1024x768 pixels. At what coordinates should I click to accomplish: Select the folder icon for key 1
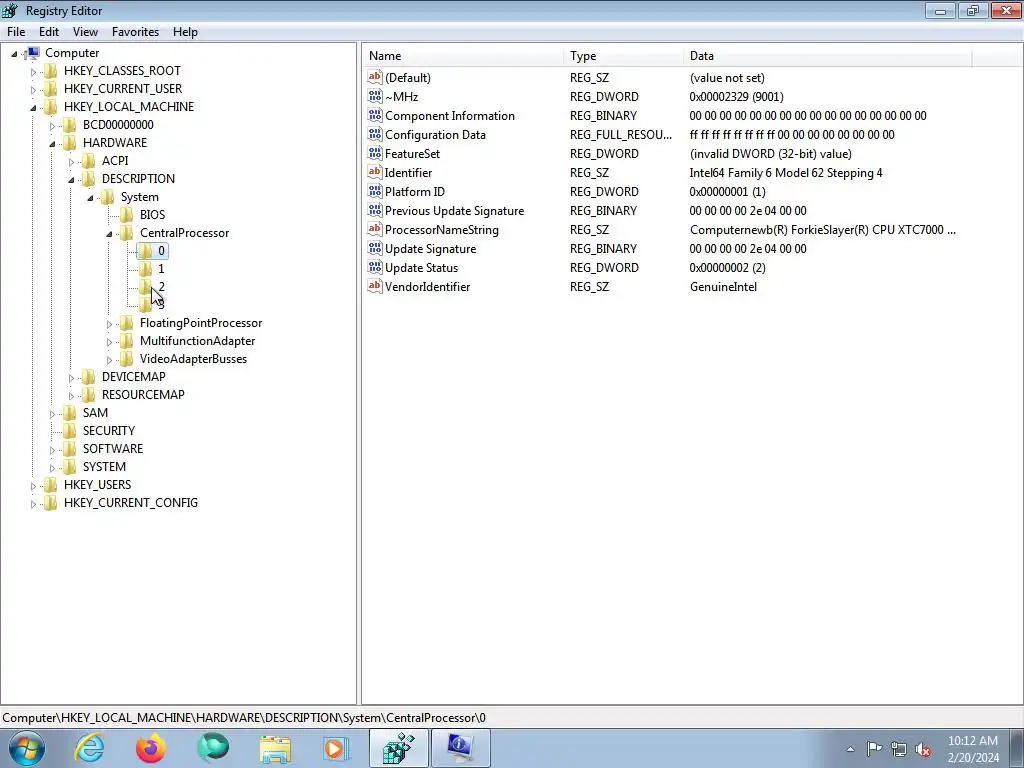click(145, 268)
